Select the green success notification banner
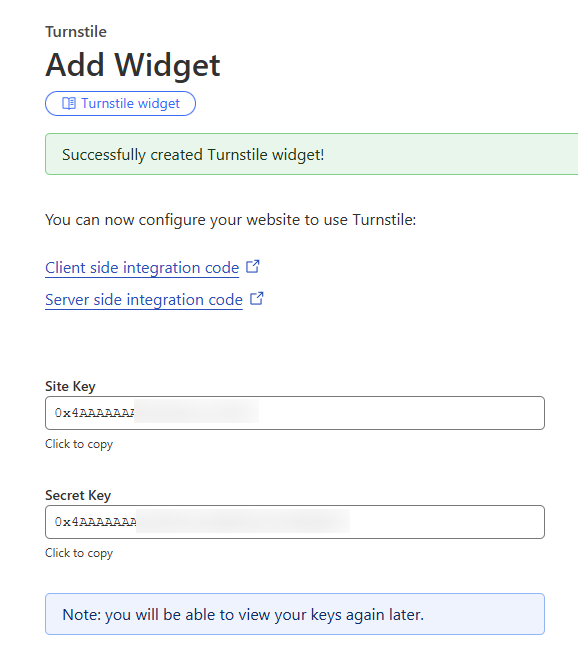This screenshot has width=578, height=660. pos(312,154)
